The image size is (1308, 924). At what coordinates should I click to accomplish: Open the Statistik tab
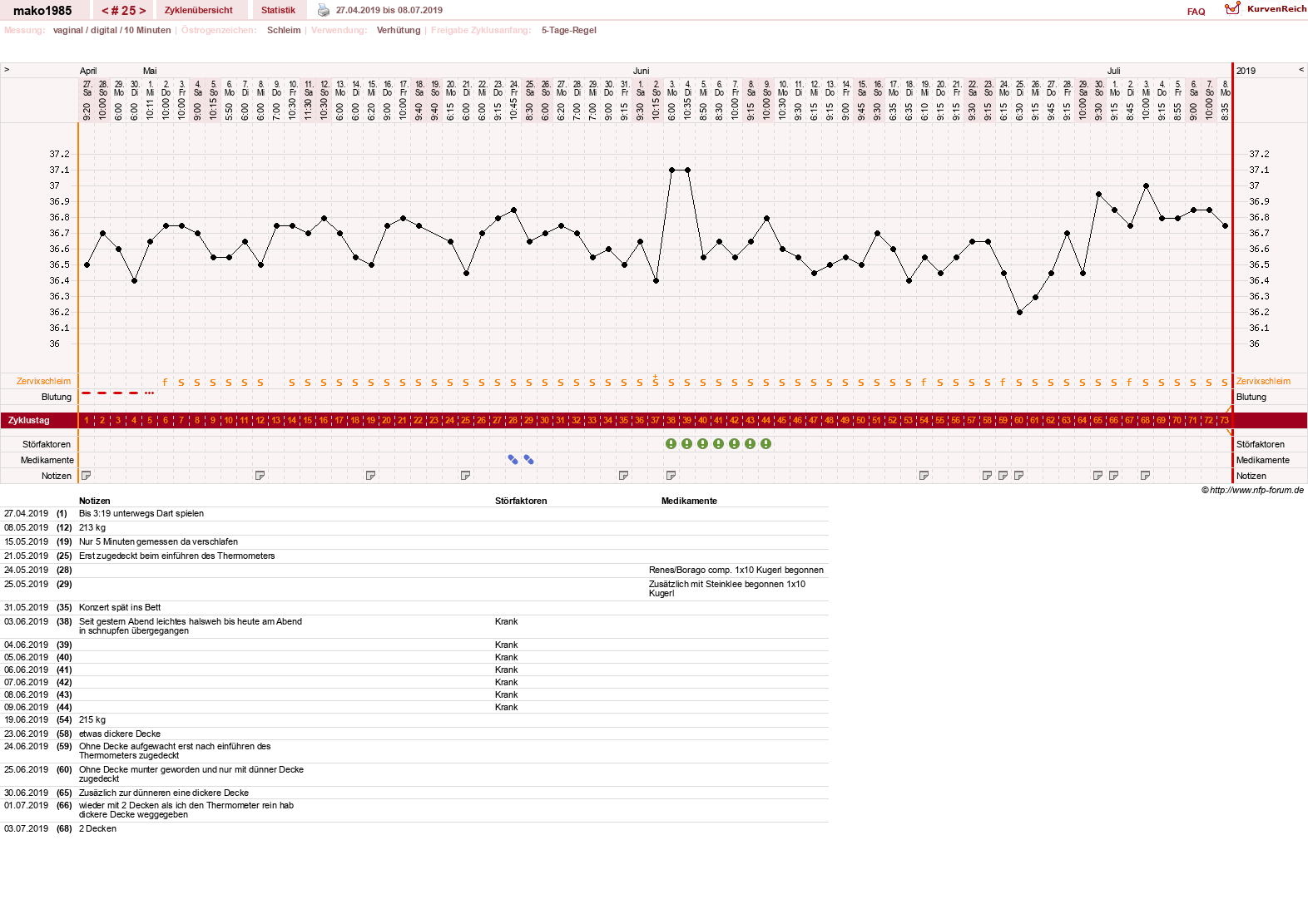coord(278,10)
